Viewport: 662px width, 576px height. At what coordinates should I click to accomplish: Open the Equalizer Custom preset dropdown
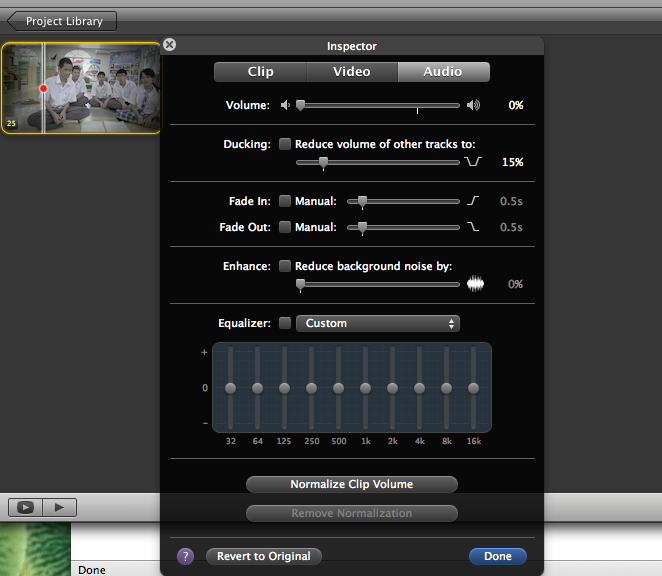tap(378, 323)
